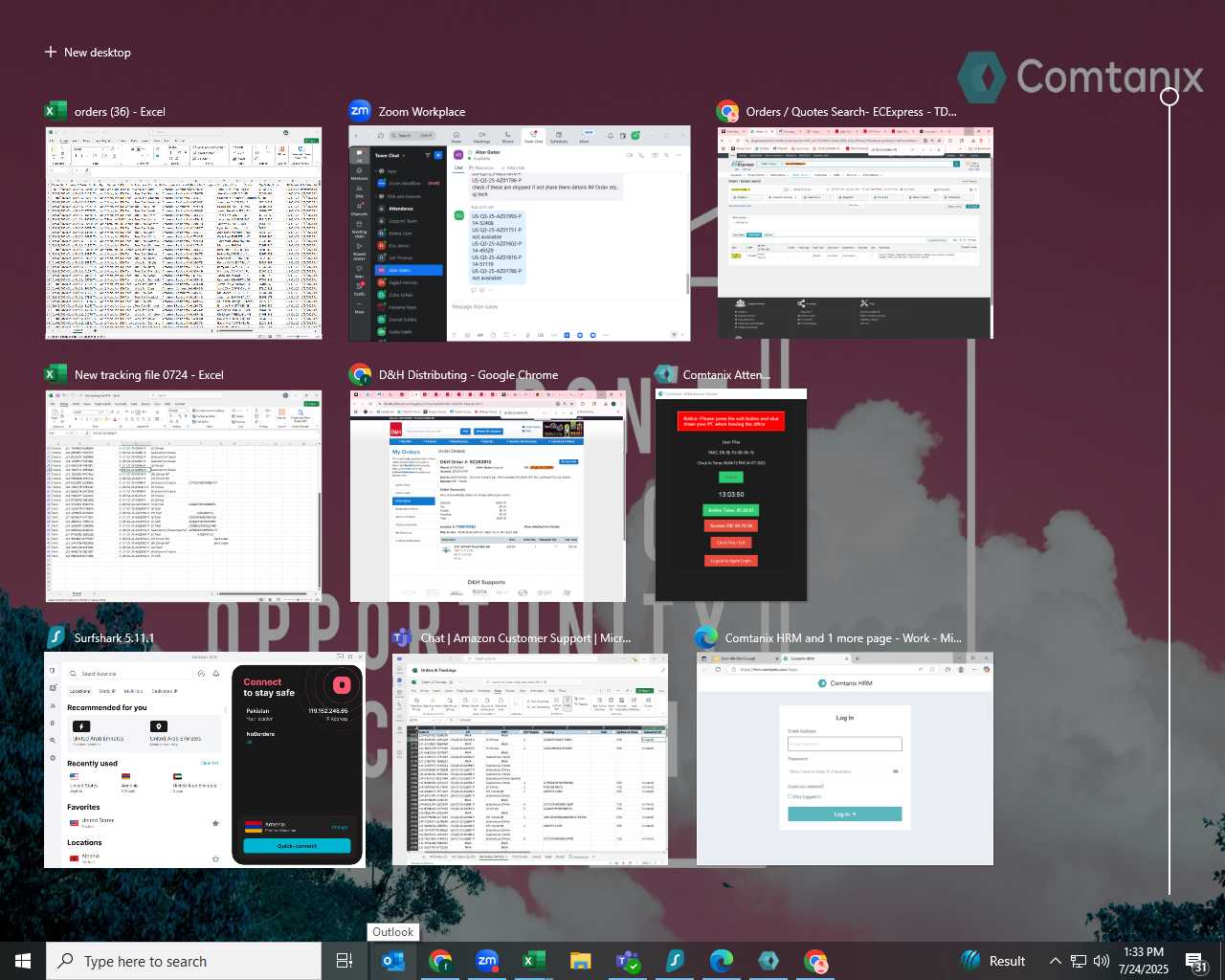The height and width of the screenshot is (980, 1225).
Task: Click 'Log in' in the Comtanix HRM thumbnail
Action: [844, 814]
